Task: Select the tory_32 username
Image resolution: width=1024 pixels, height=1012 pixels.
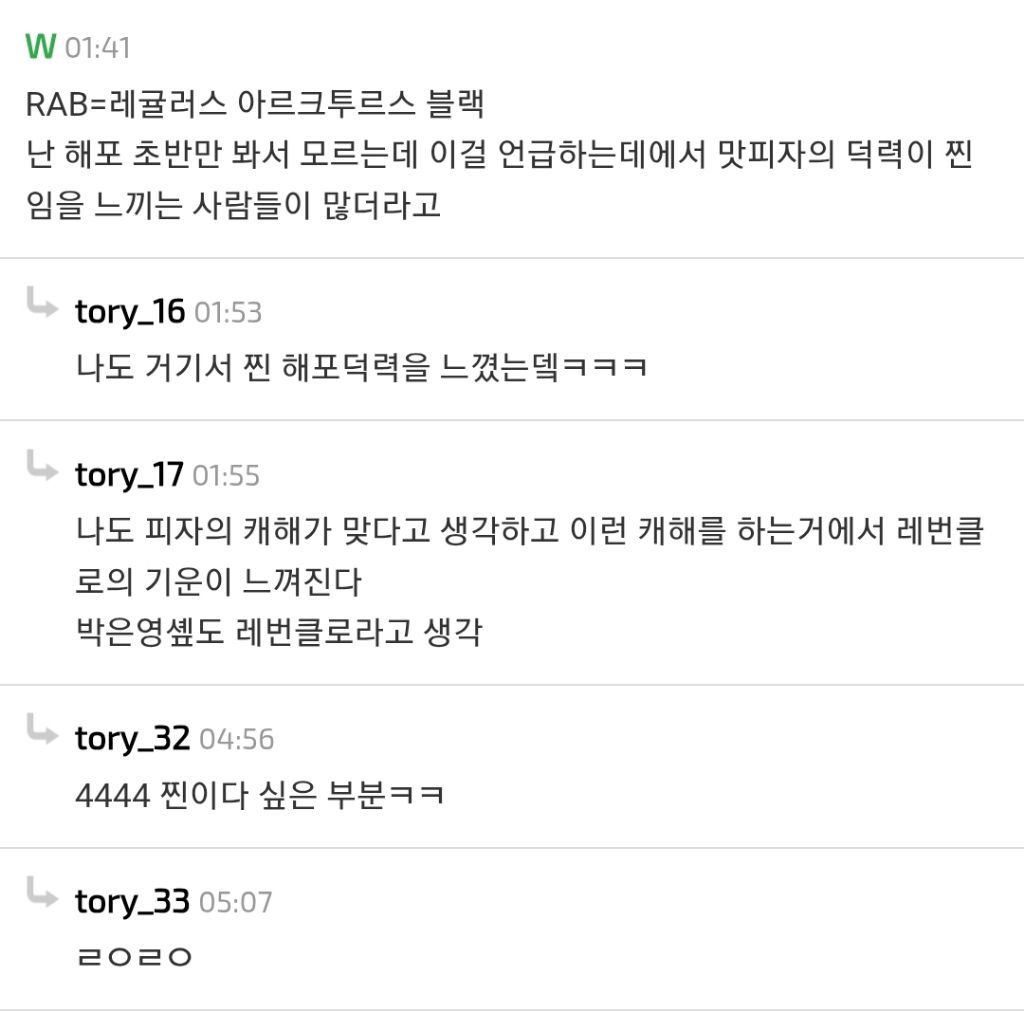Action: point(132,739)
